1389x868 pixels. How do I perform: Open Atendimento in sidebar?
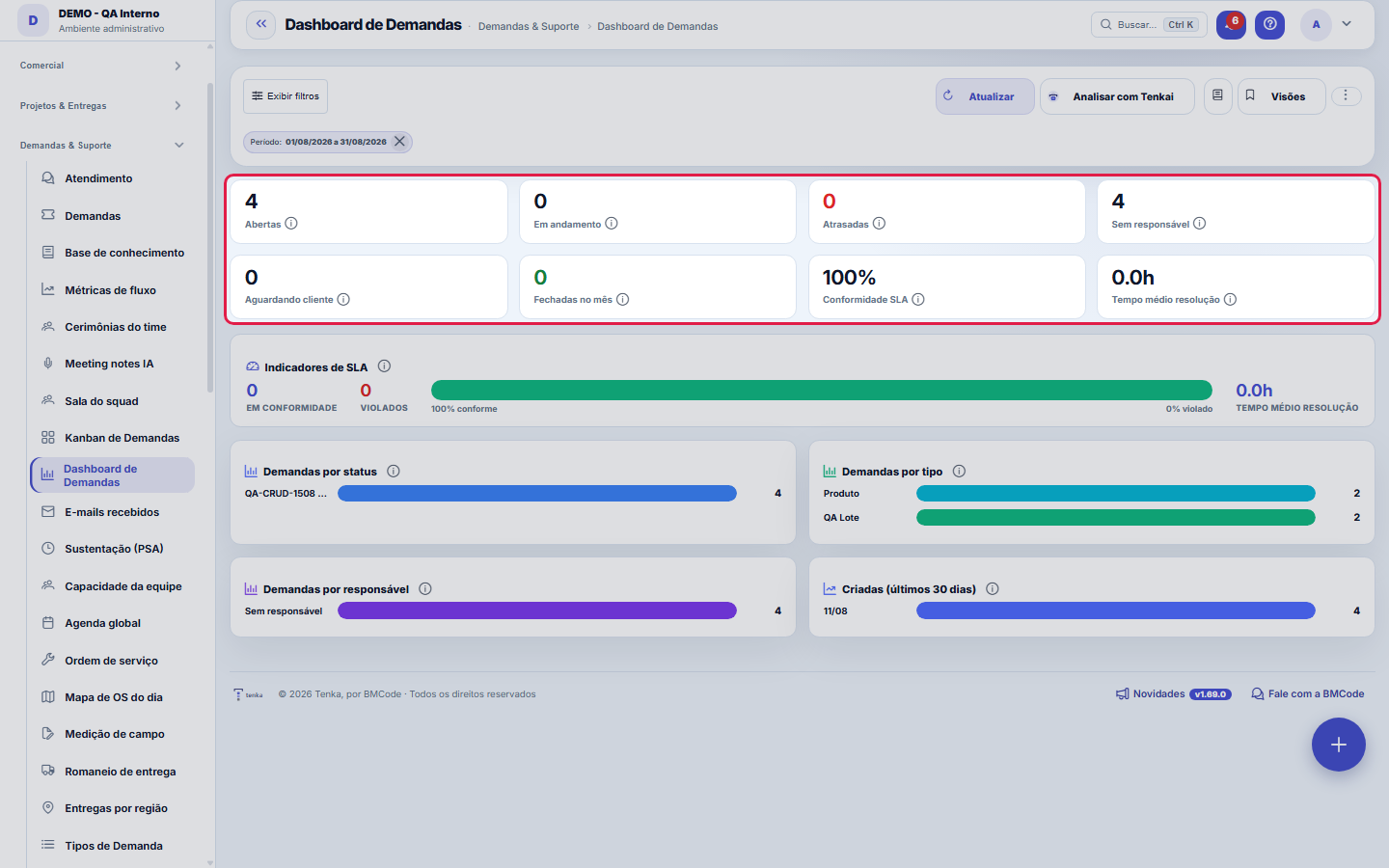[x=113, y=178]
